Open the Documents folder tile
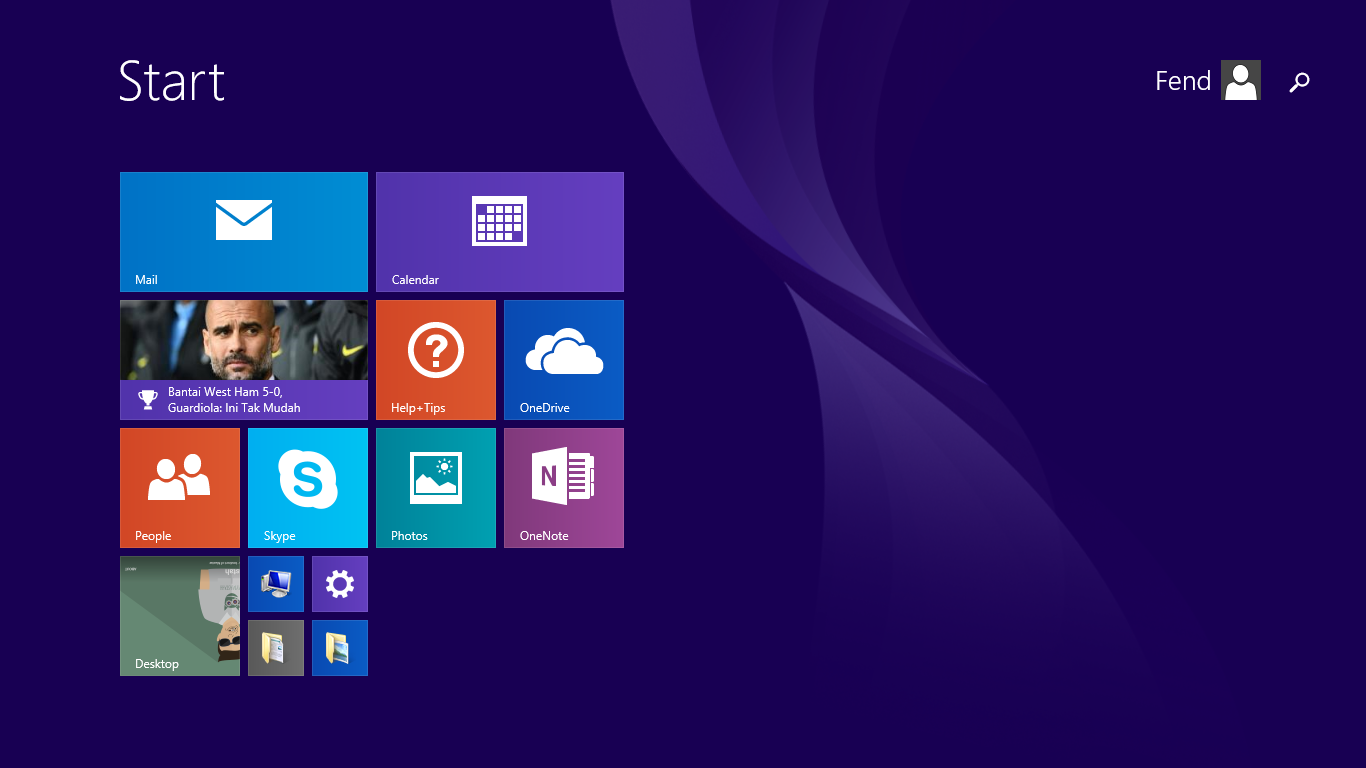The image size is (1366, 768). pyautogui.click(x=275, y=647)
